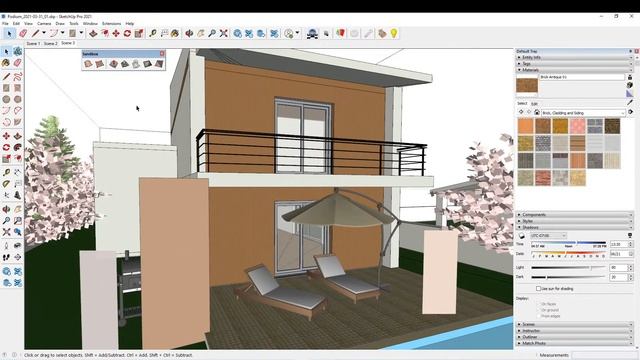
Task: Pick the Sample Paint eyedropper in Materials
Action: (x=630, y=102)
